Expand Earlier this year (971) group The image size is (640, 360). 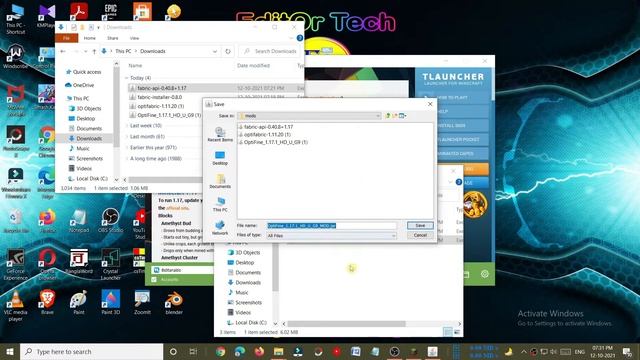coord(127,147)
